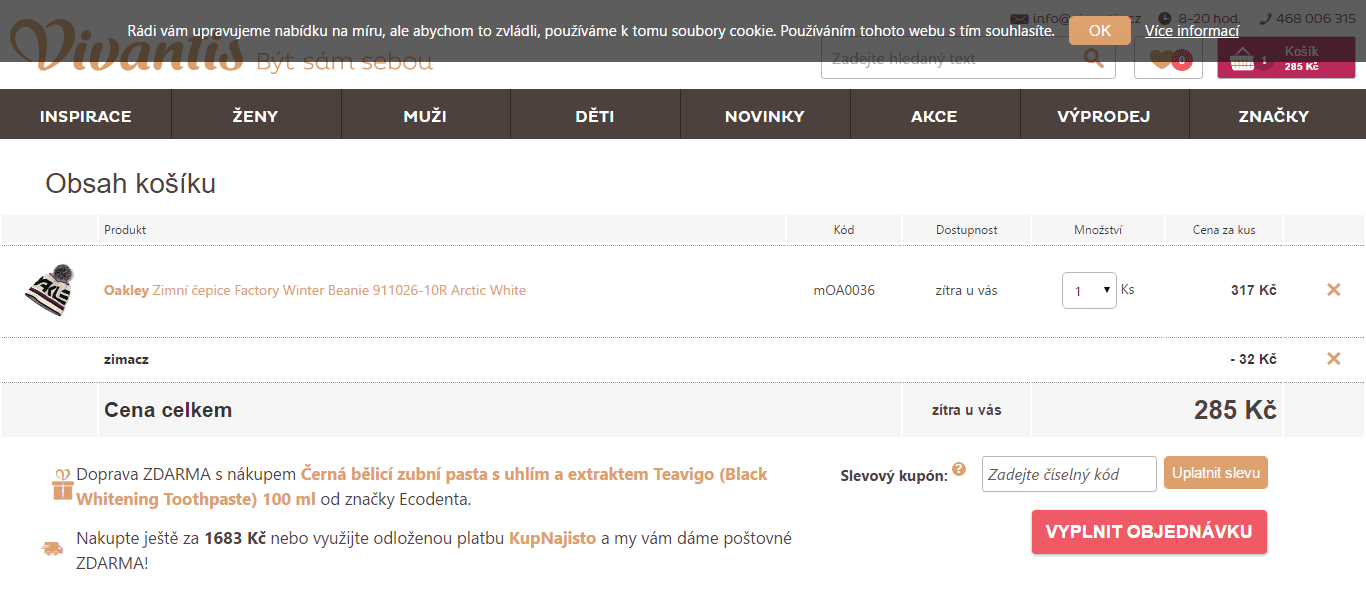1366x599 pixels.
Task: Open the MUŽI menu category
Action: (425, 116)
